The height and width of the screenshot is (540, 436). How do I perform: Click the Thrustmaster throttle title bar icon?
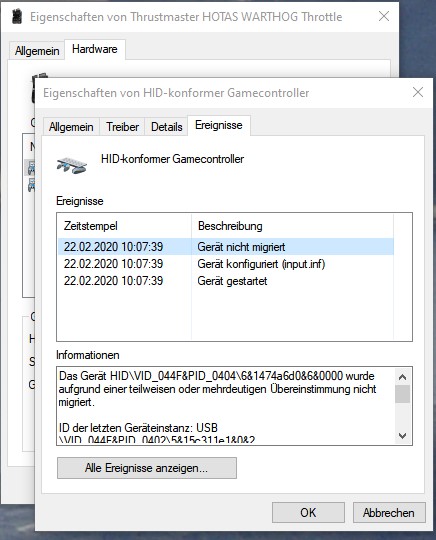coord(17,17)
